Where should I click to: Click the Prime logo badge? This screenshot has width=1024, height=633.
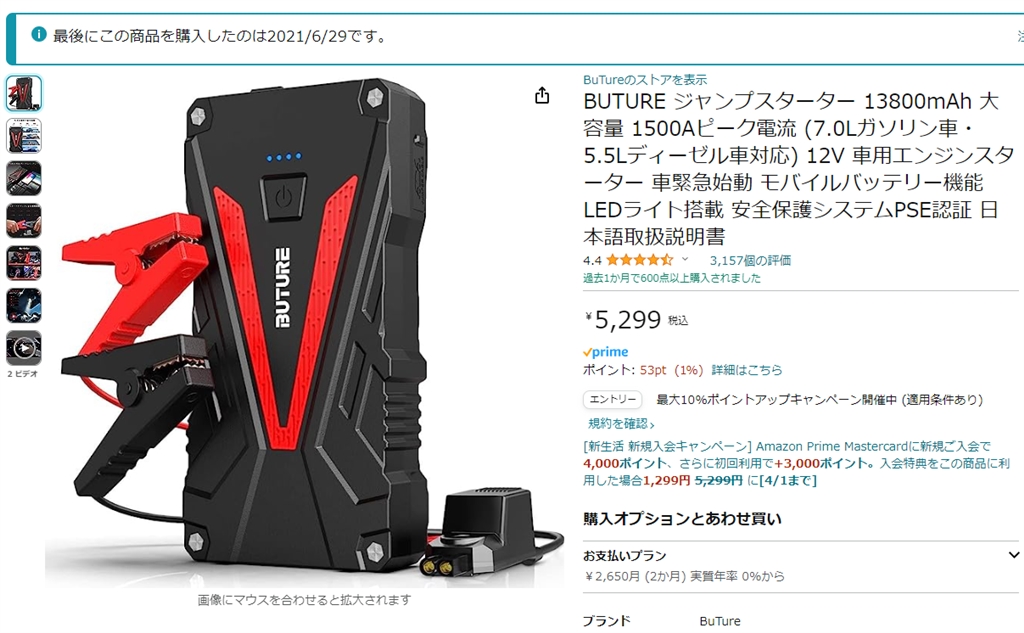(x=605, y=352)
